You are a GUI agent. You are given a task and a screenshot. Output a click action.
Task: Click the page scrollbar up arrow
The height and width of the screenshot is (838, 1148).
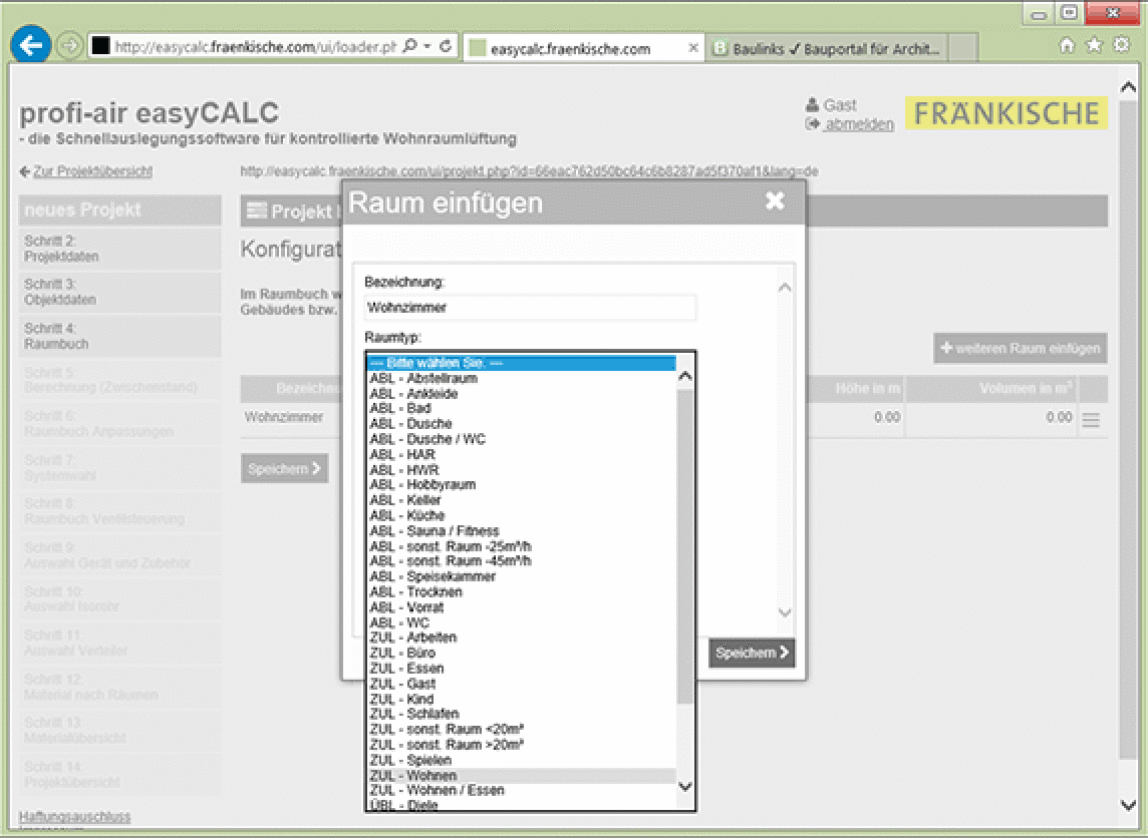tap(1128, 87)
